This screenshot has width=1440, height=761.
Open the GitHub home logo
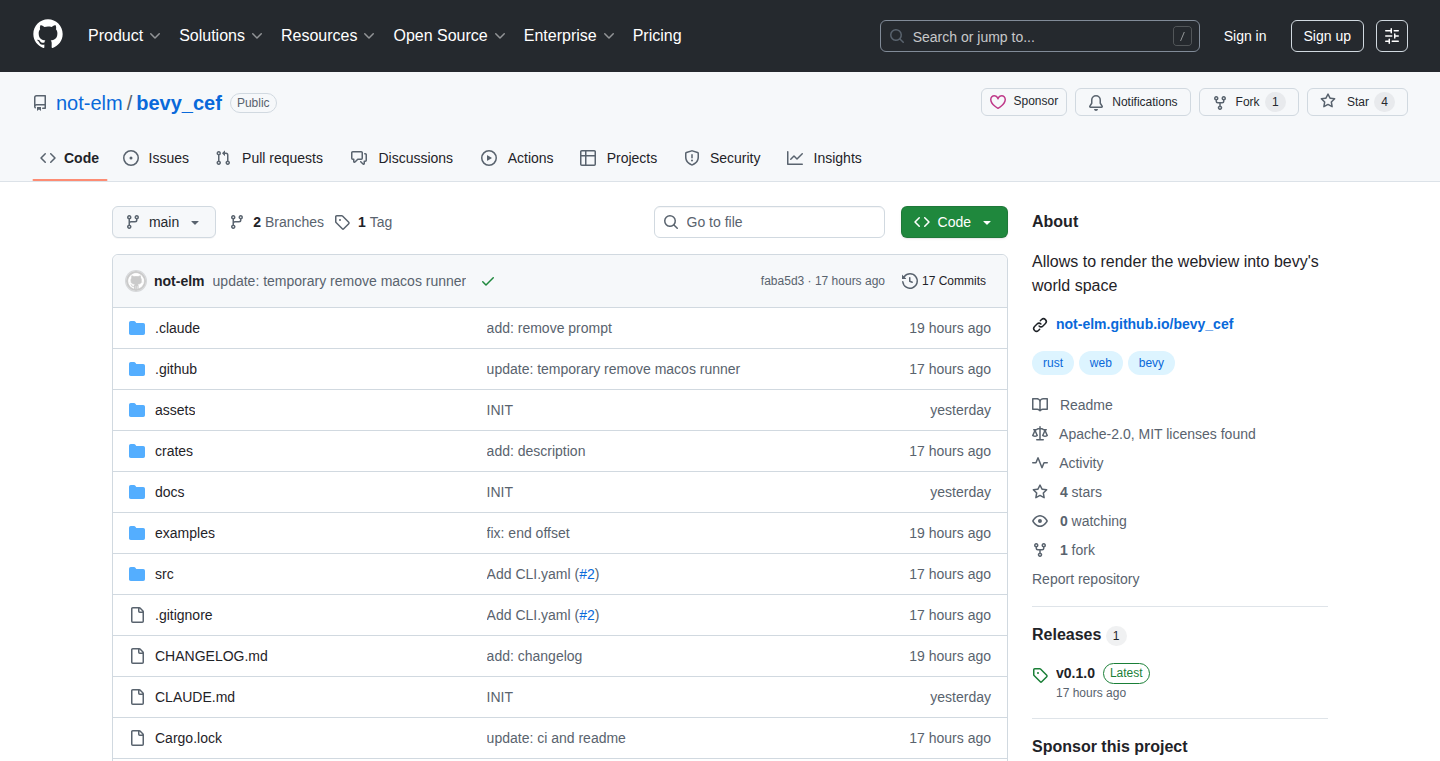point(48,35)
